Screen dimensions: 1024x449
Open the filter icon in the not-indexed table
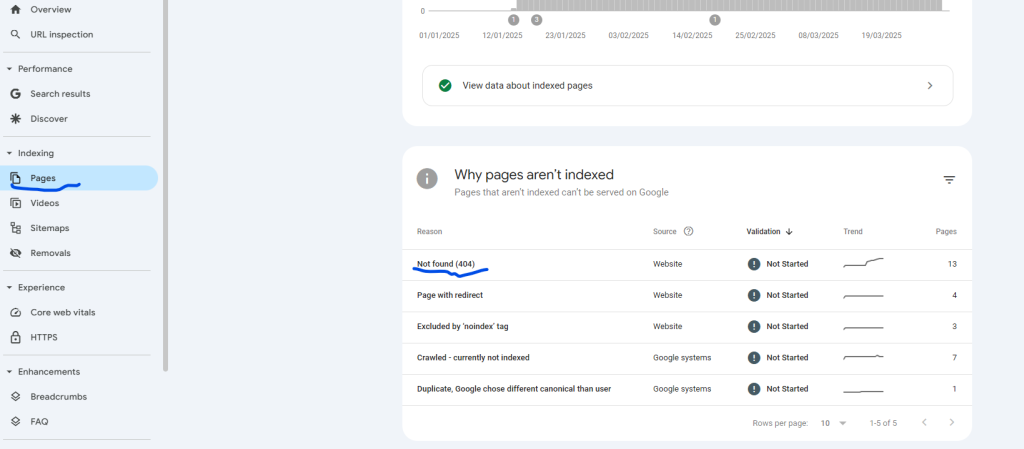click(x=950, y=180)
